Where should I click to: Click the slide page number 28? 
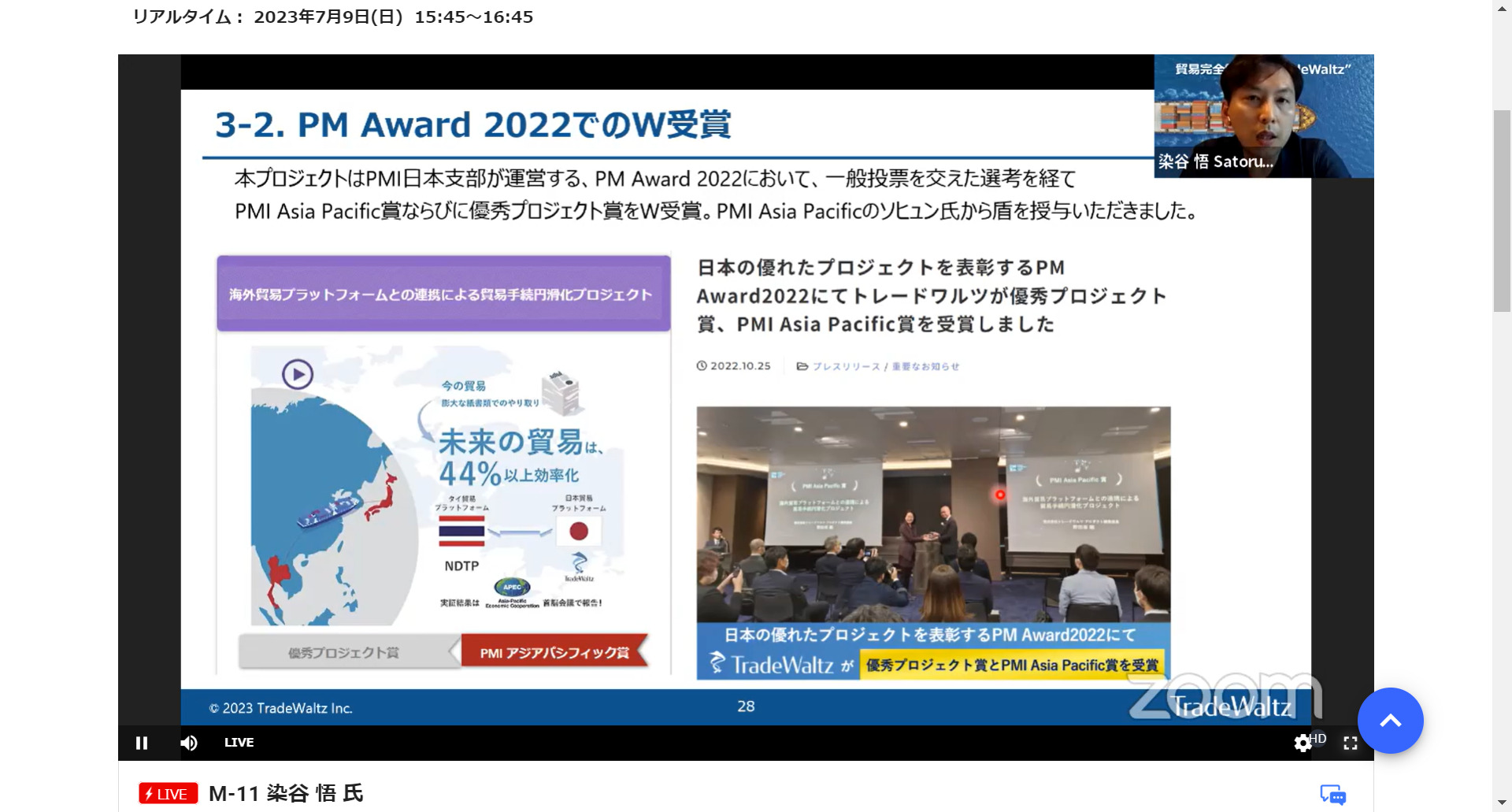746,706
